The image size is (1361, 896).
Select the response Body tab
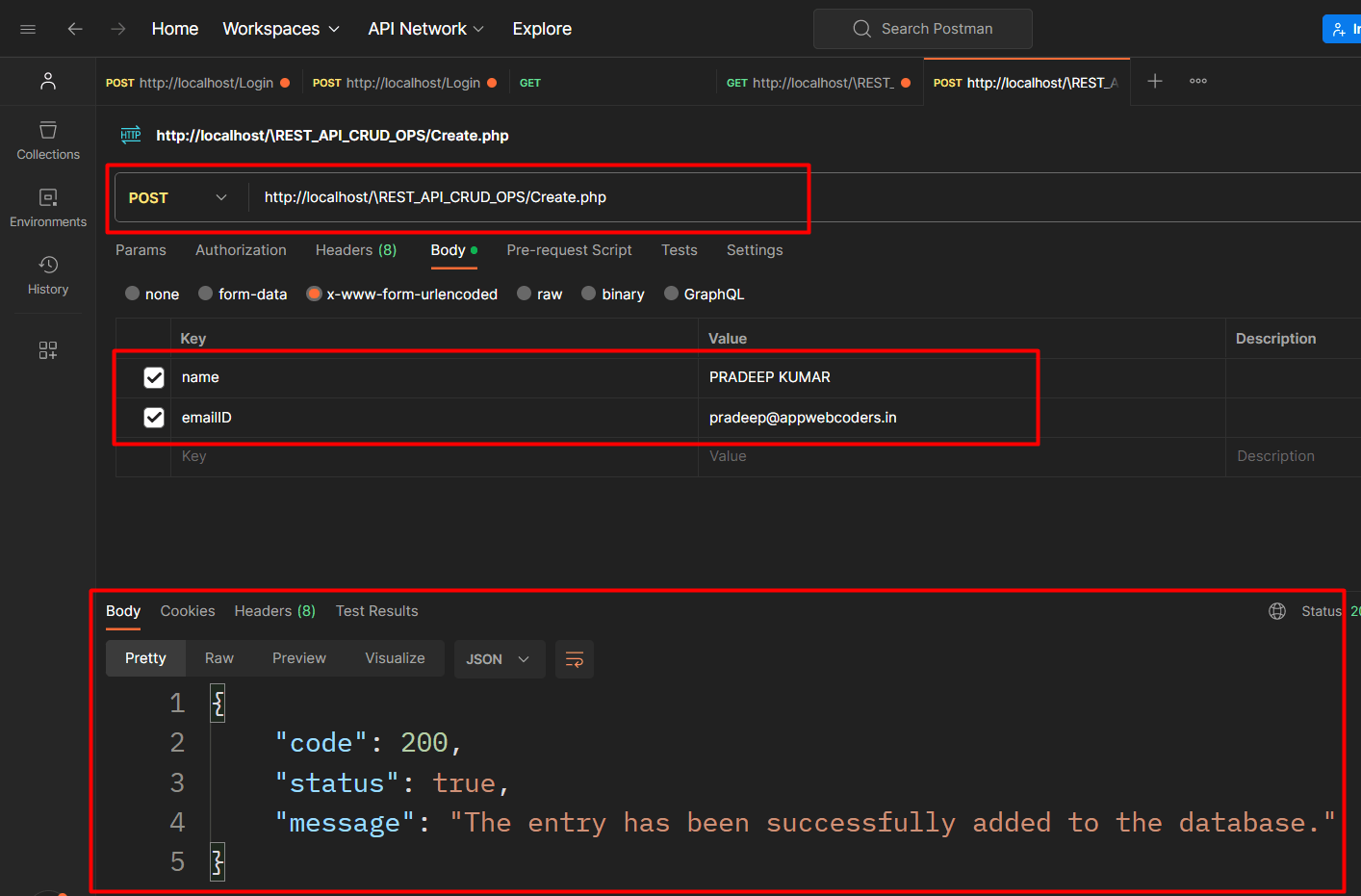[123, 611]
